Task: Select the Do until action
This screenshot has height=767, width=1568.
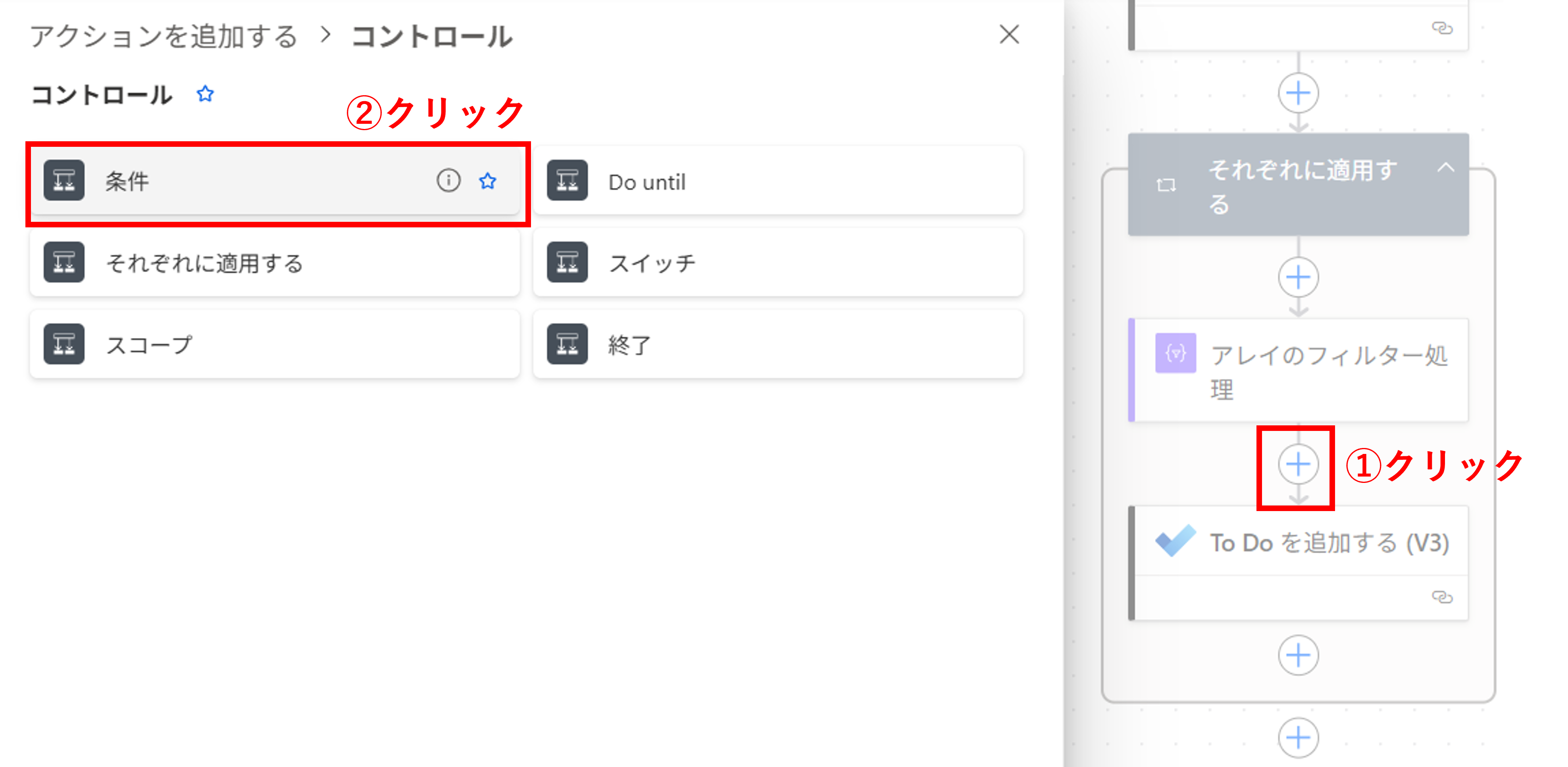Action: pyautogui.click(x=778, y=181)
